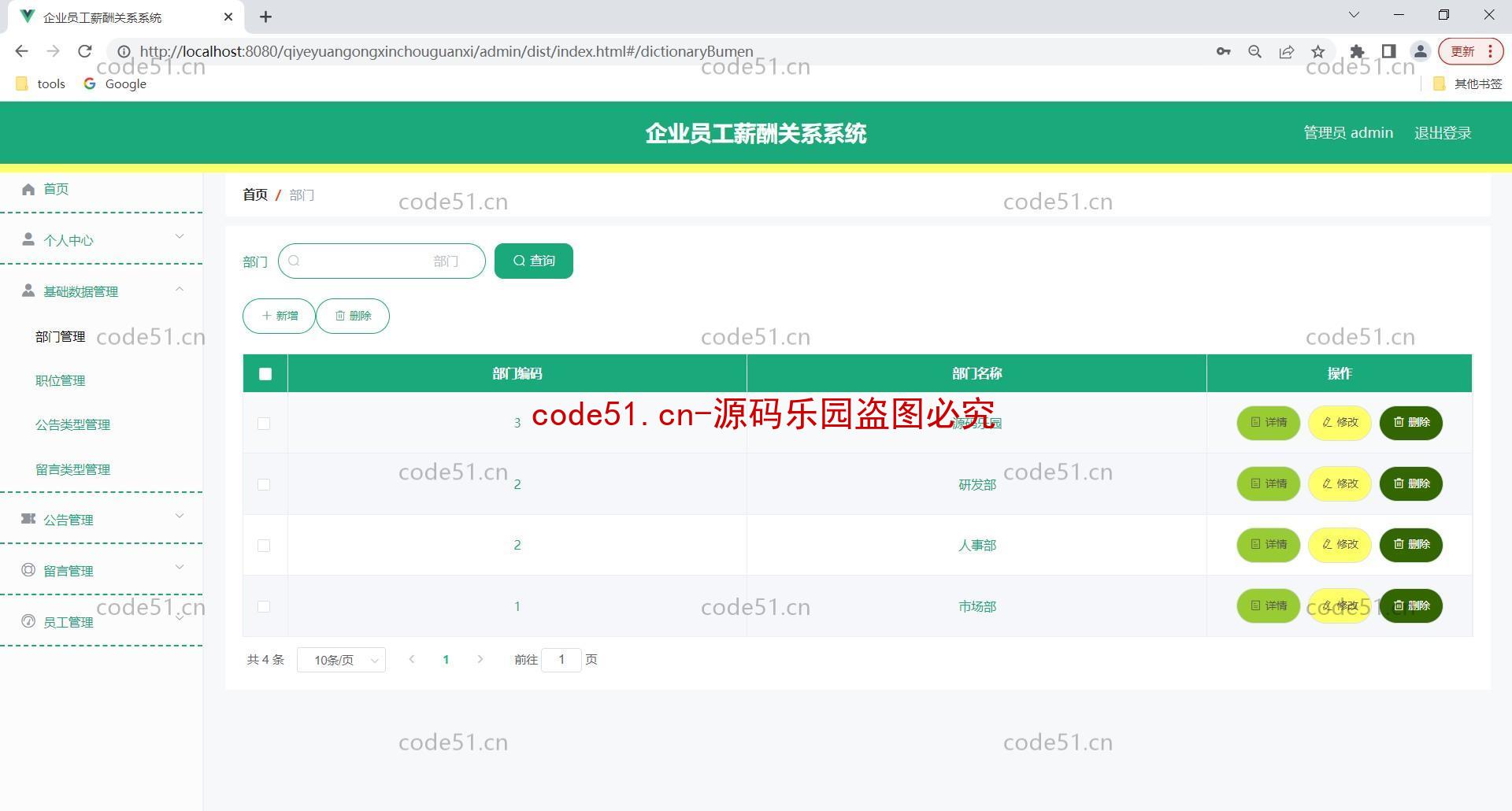Open the password key icon in the address bar
The image size is (1512, 811).
point(1223,52)
